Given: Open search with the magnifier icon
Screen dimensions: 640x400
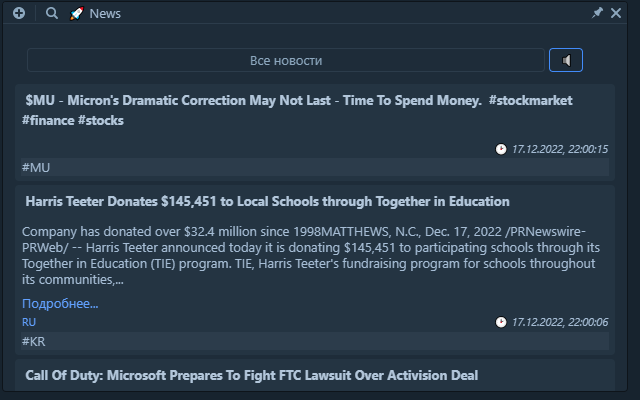Looking at the screenshot, I should [52, 13].
